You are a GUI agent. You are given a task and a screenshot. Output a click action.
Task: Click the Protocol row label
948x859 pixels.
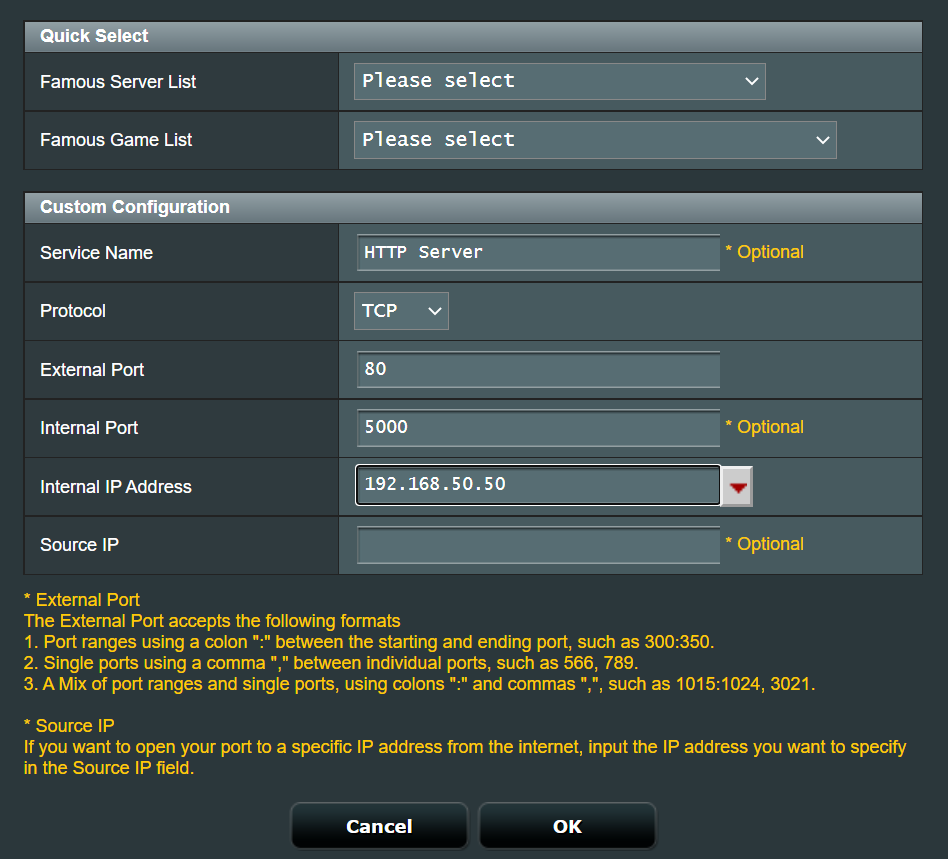click(73, 311)
